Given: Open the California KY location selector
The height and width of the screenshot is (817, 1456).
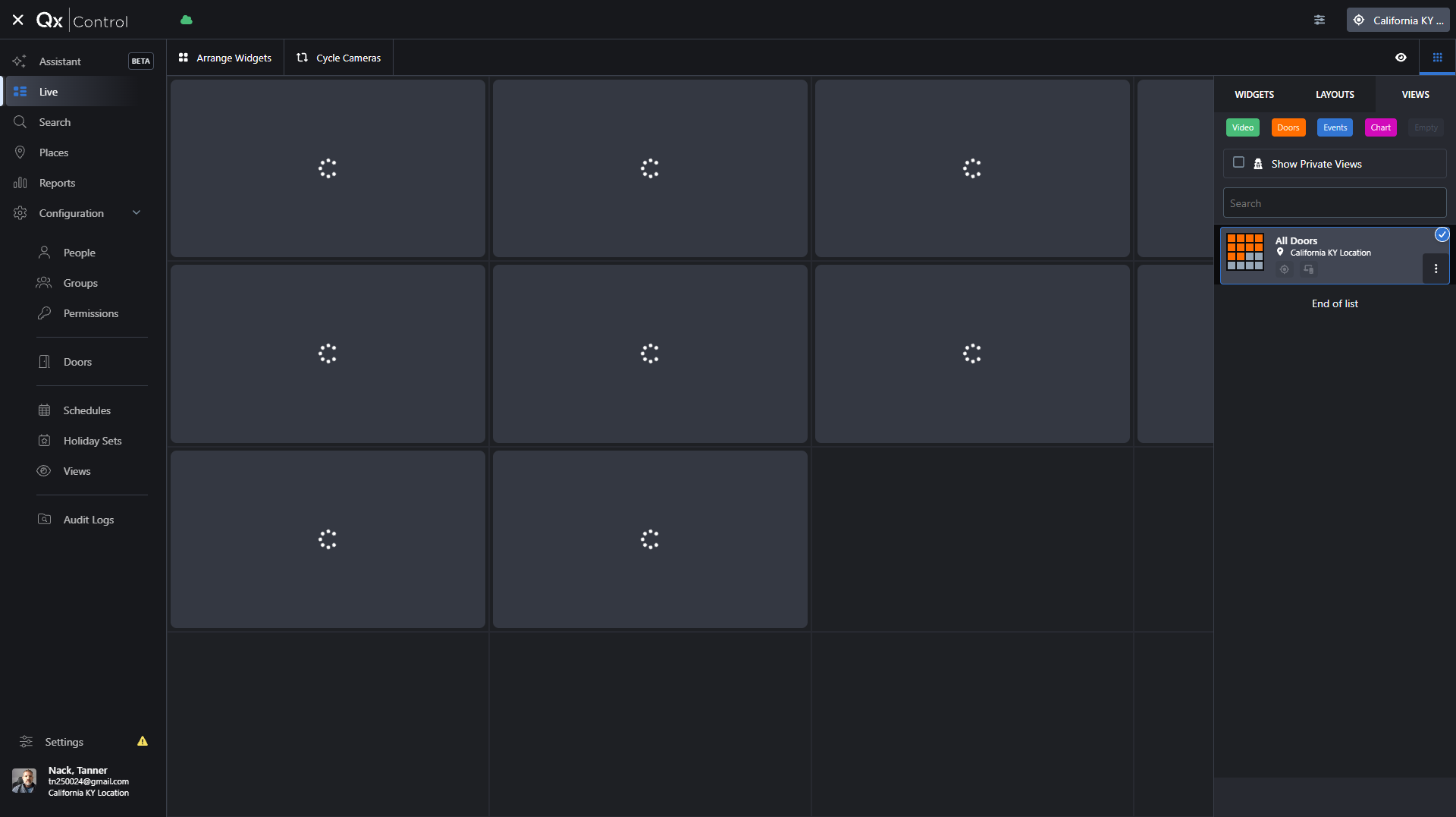Looking at the screenshot, I should point(1398,20).
